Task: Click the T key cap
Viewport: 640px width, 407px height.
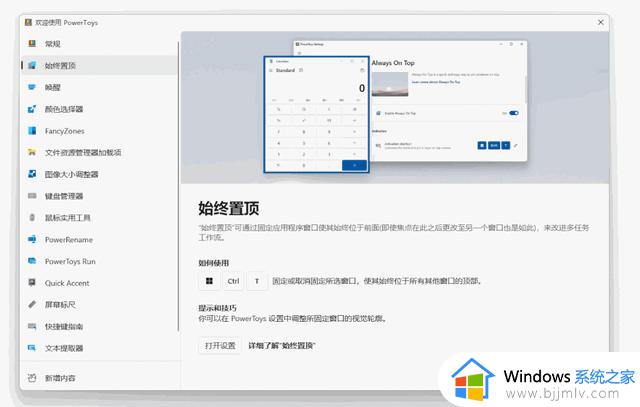Action: pos(257,281)
